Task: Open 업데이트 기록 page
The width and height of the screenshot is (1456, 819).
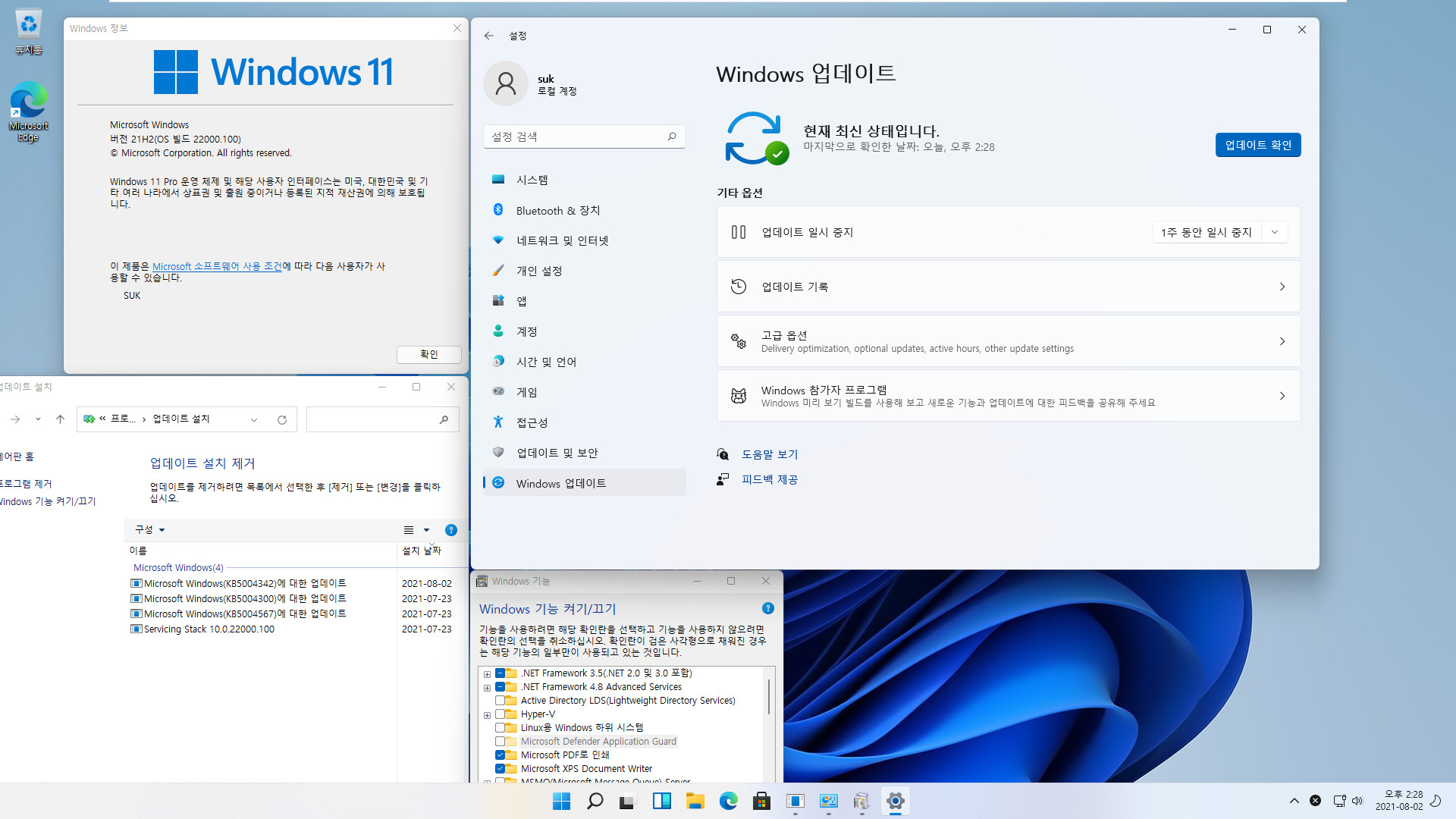Action: 1009,287
